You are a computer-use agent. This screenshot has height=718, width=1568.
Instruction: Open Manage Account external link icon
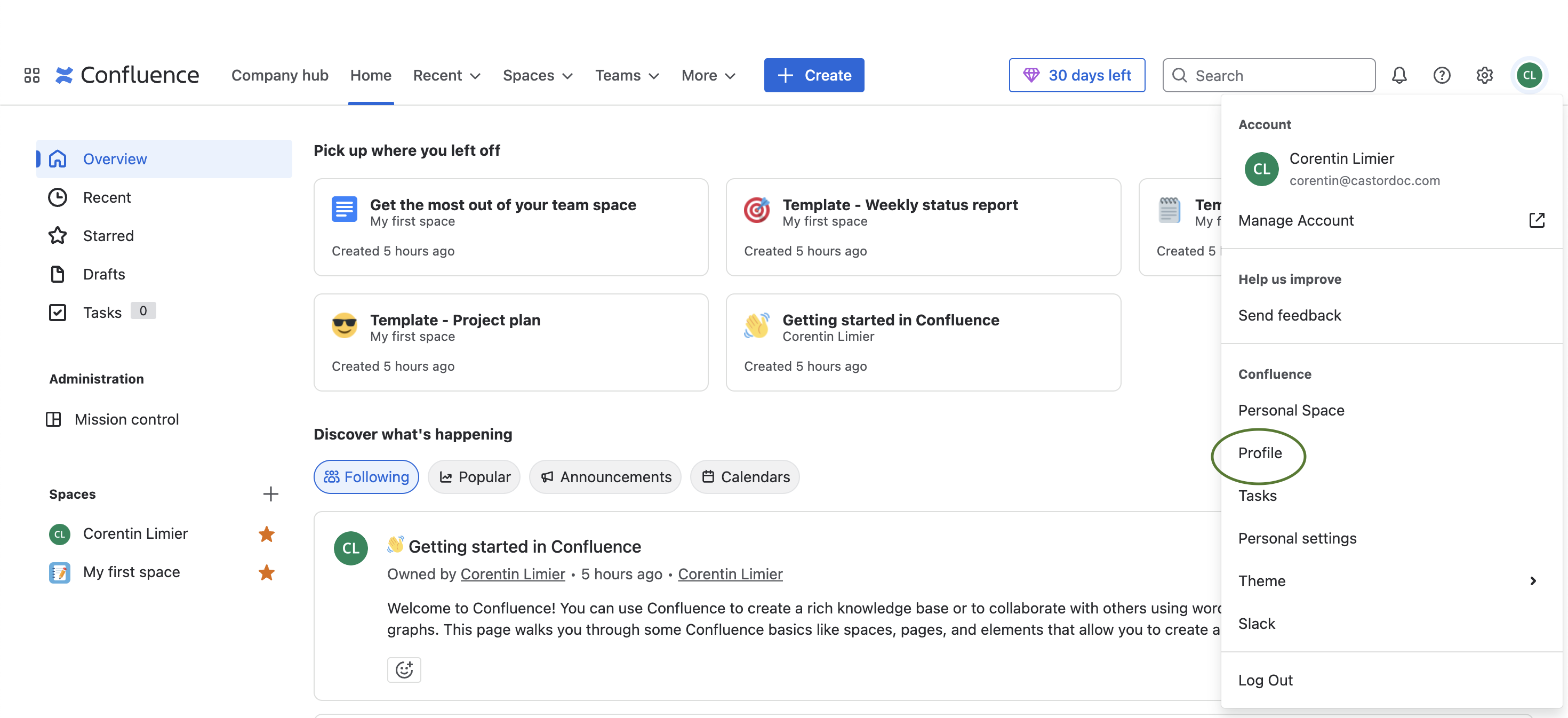click(1537, 220)
